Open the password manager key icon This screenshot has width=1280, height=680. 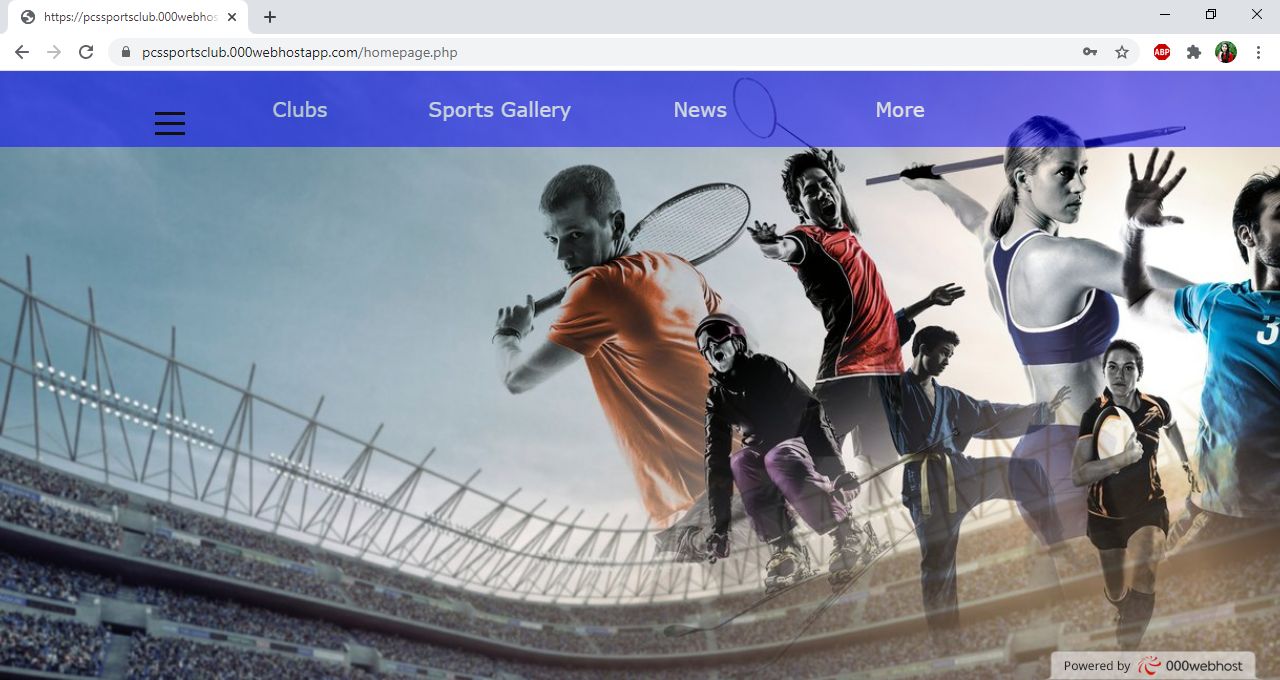pos(1089,51)
